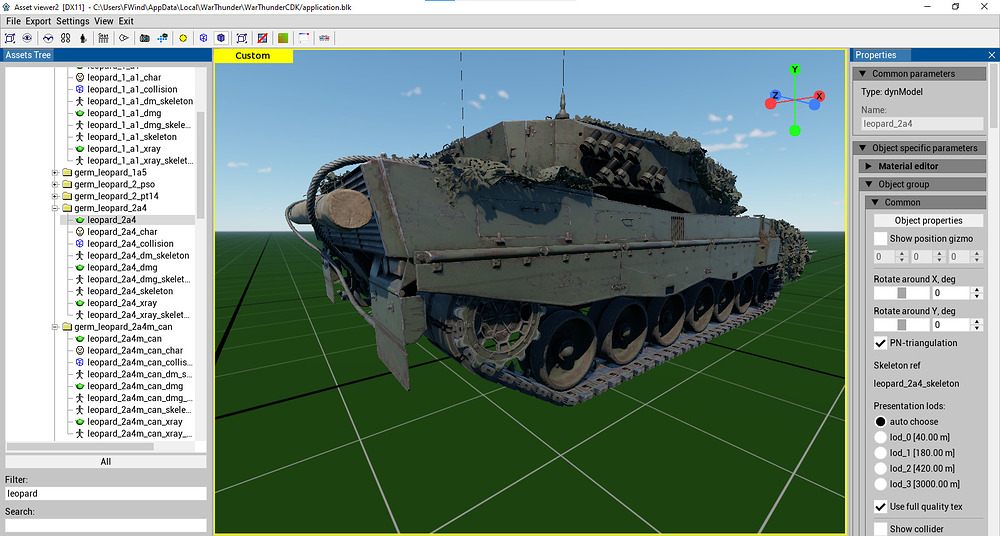Click the empty Search input field
1000x536 pixels.
[x=106, y=526]
